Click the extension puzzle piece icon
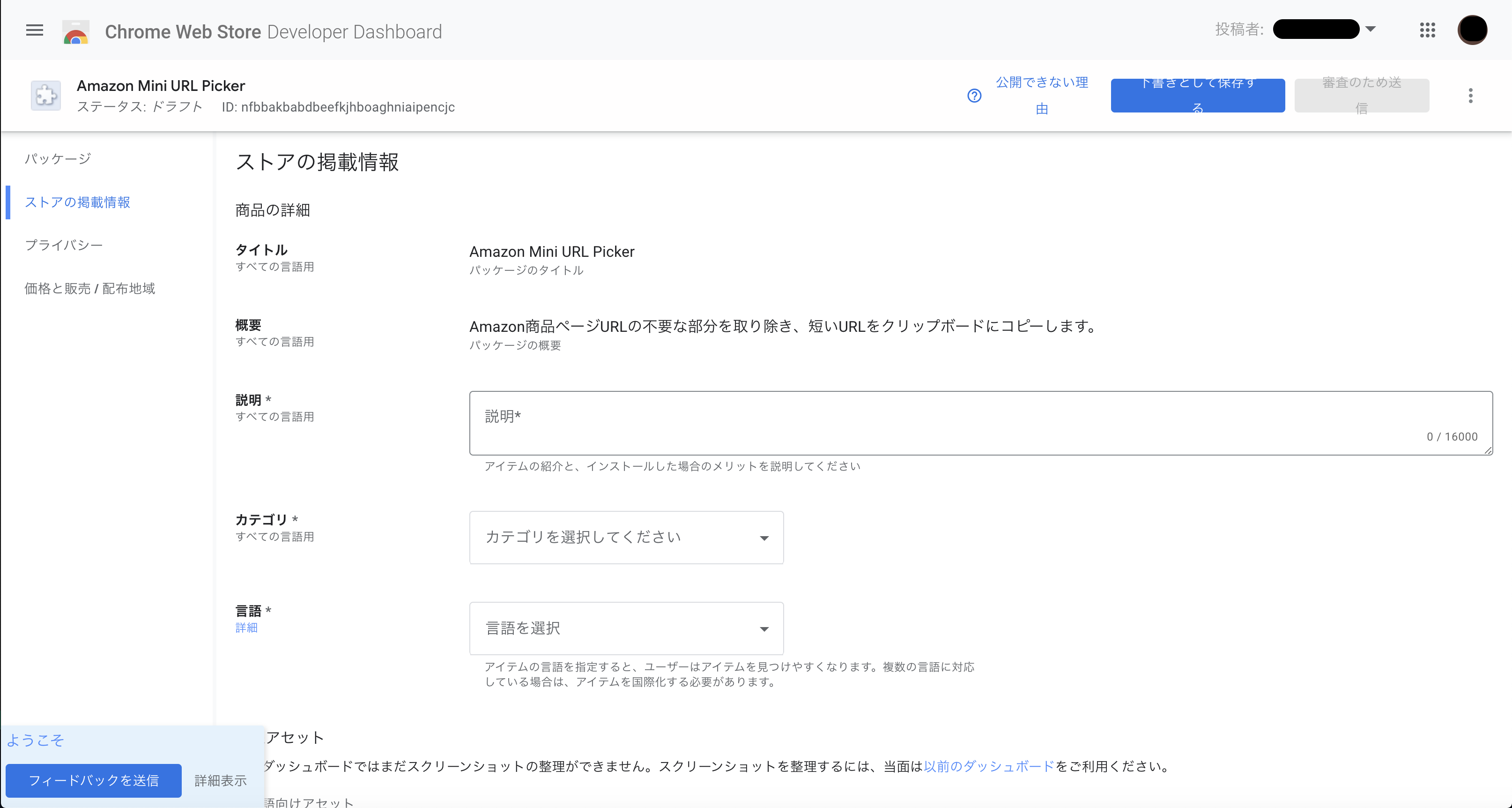 46,96
